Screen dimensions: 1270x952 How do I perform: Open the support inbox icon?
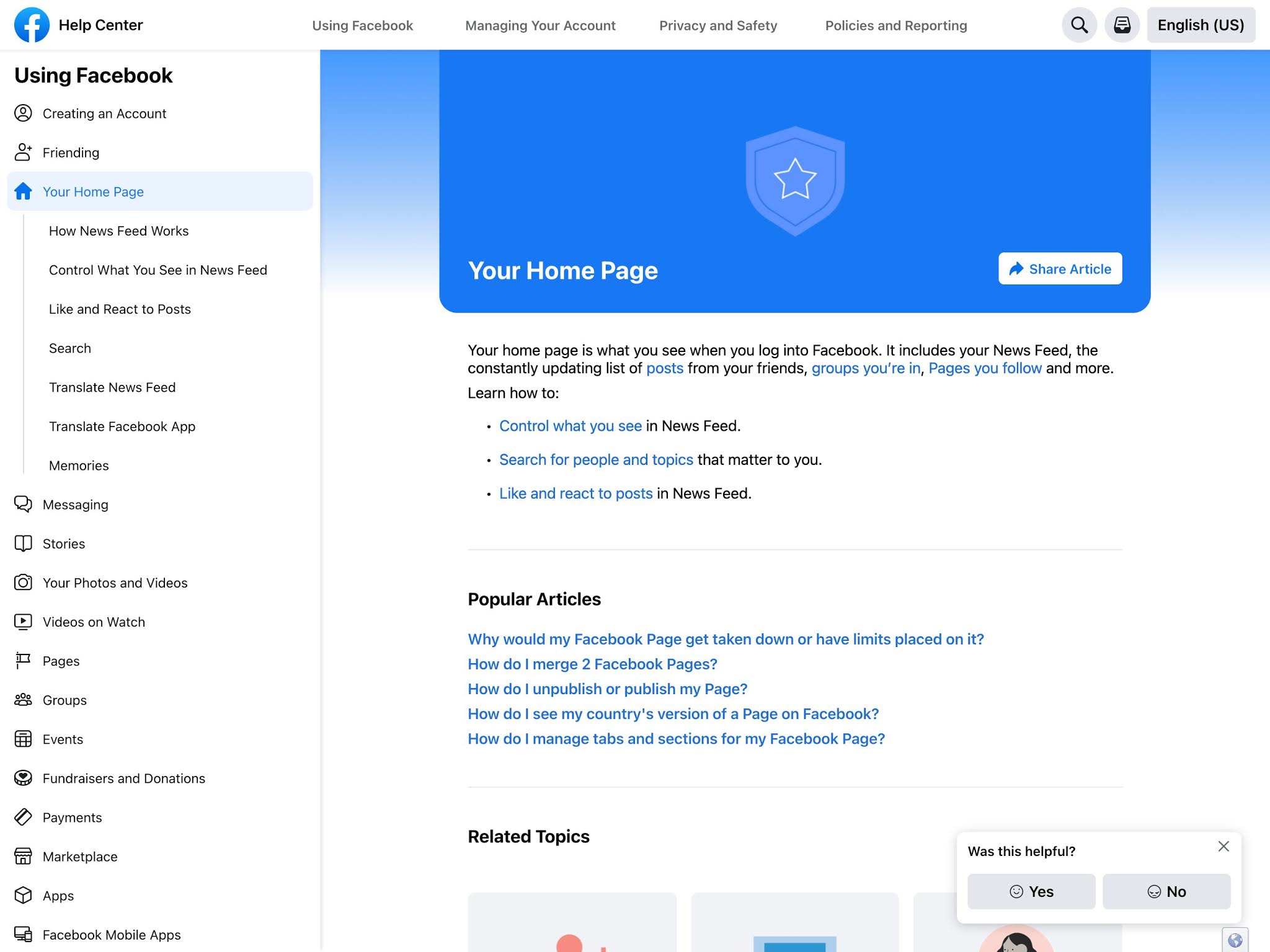(x=1122, y=25)
